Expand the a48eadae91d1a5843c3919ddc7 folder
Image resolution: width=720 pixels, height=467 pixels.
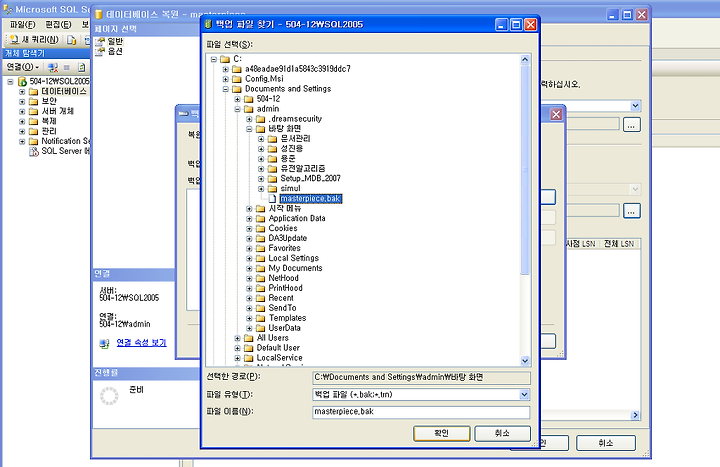coord(225,69)
